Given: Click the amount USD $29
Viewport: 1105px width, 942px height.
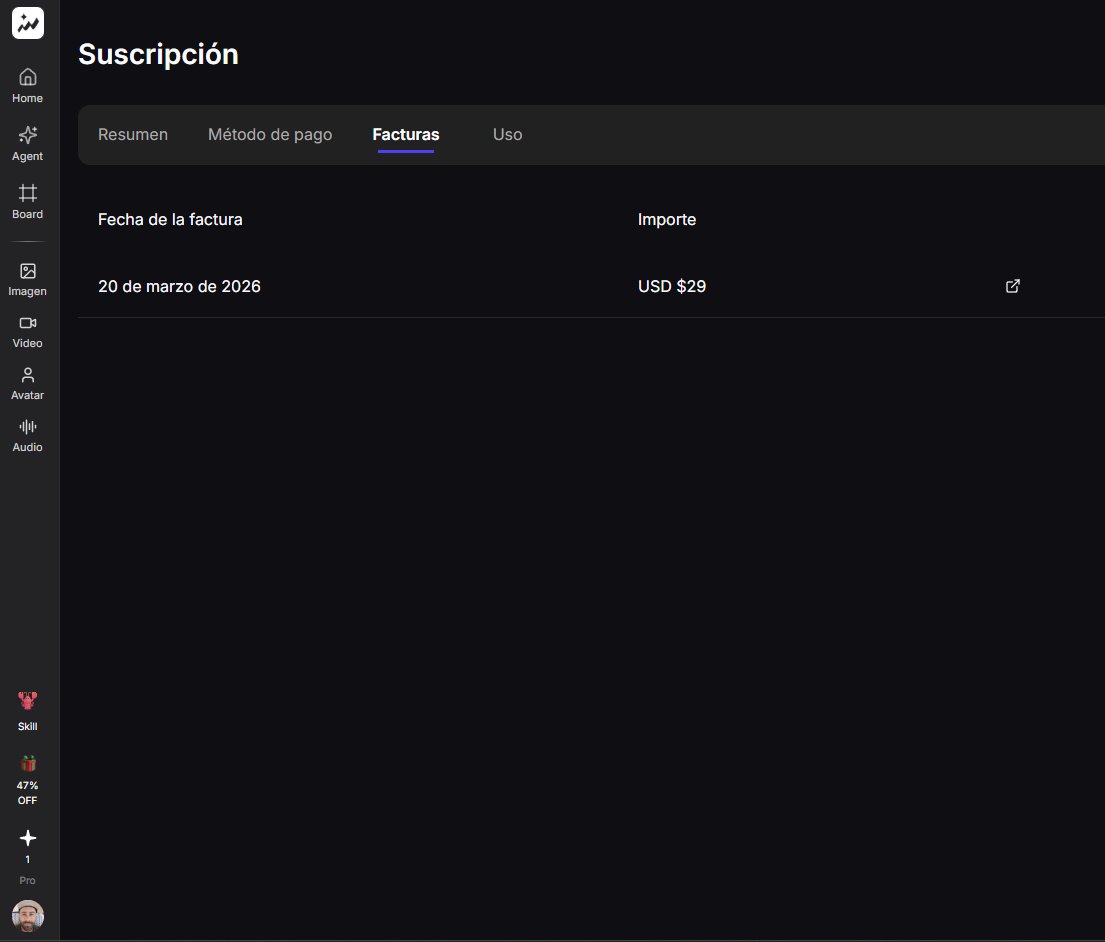Looking at the screenshot, I should pos(672,286).
